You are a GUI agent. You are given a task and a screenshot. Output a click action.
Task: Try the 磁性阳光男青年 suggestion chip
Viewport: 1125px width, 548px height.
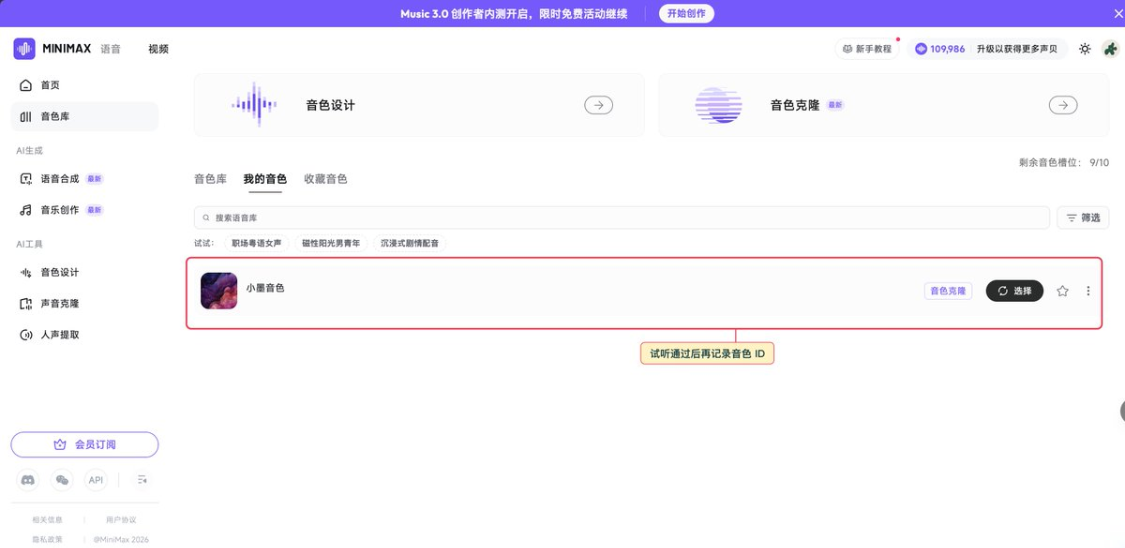[331, 243]
